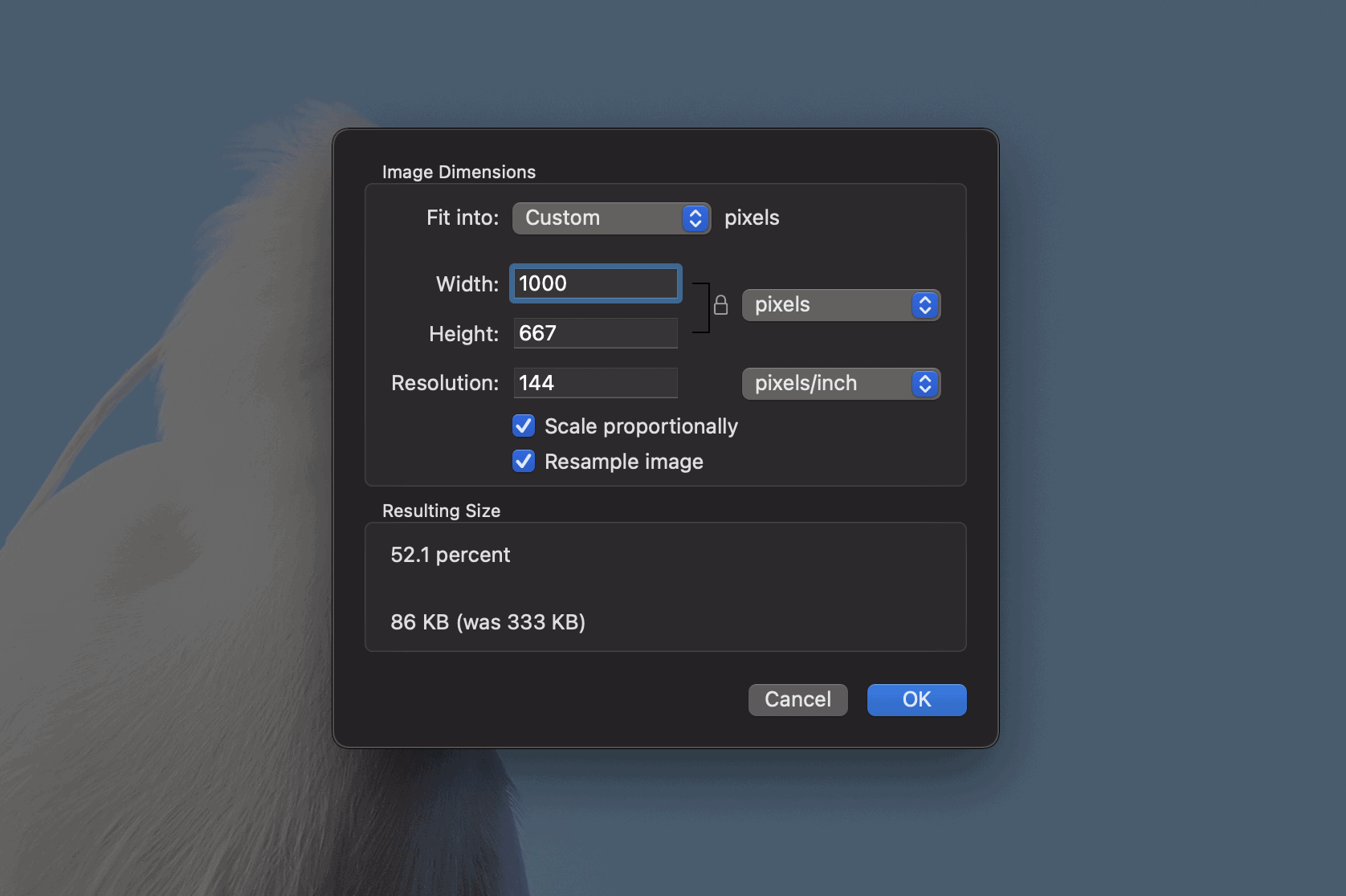This screenshot has width=1346, height=896.
Task: Open the pixels units dropdown
Action: pyautogui.click(x=841, y=305)
